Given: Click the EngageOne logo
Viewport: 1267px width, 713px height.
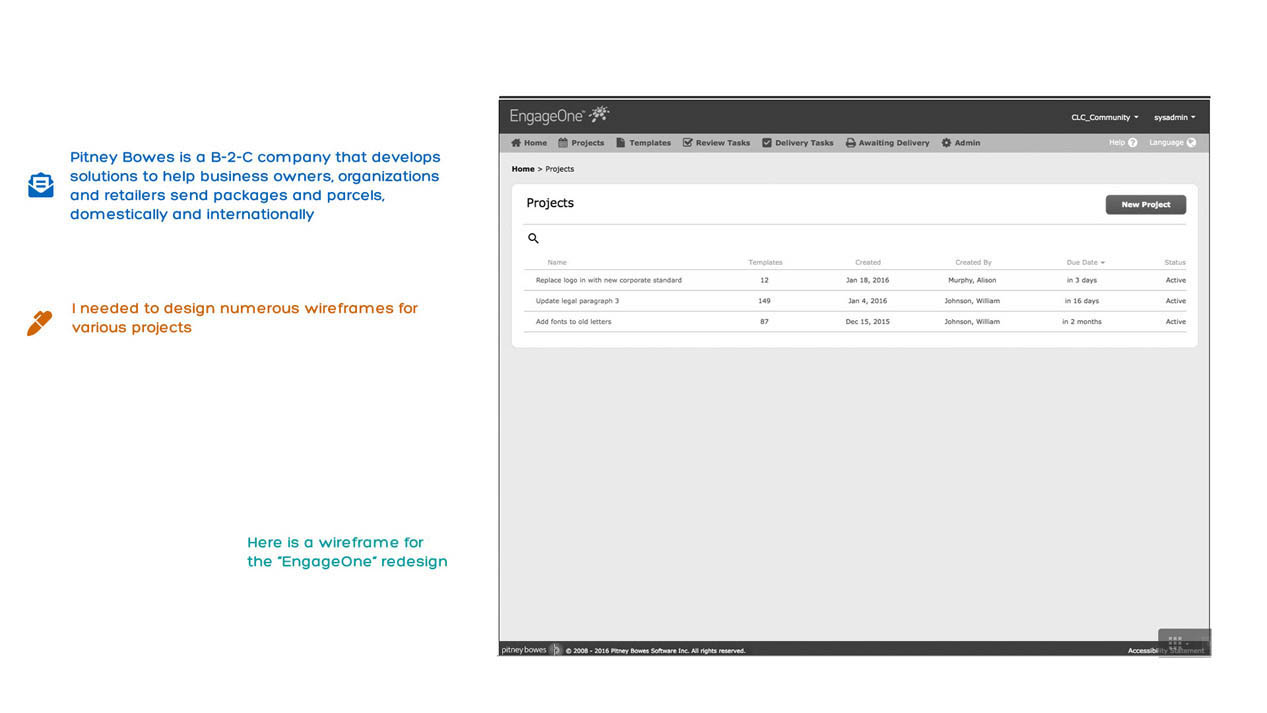Looking at the screenshot, I should [x=559, y=116].
